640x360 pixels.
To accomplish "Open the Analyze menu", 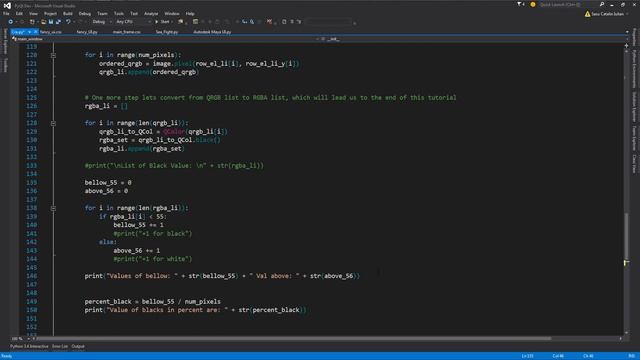I will click(x=151, y=13).
